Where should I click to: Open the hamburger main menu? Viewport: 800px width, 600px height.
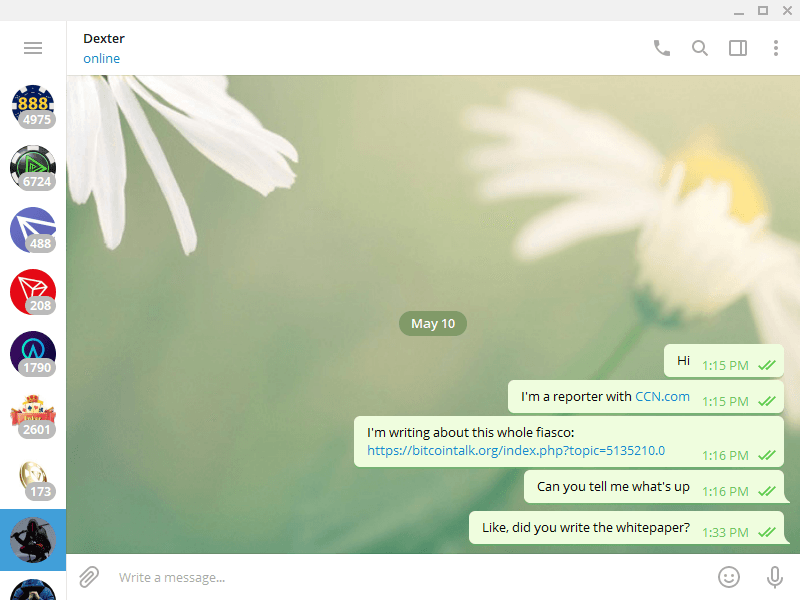[33, 48]
